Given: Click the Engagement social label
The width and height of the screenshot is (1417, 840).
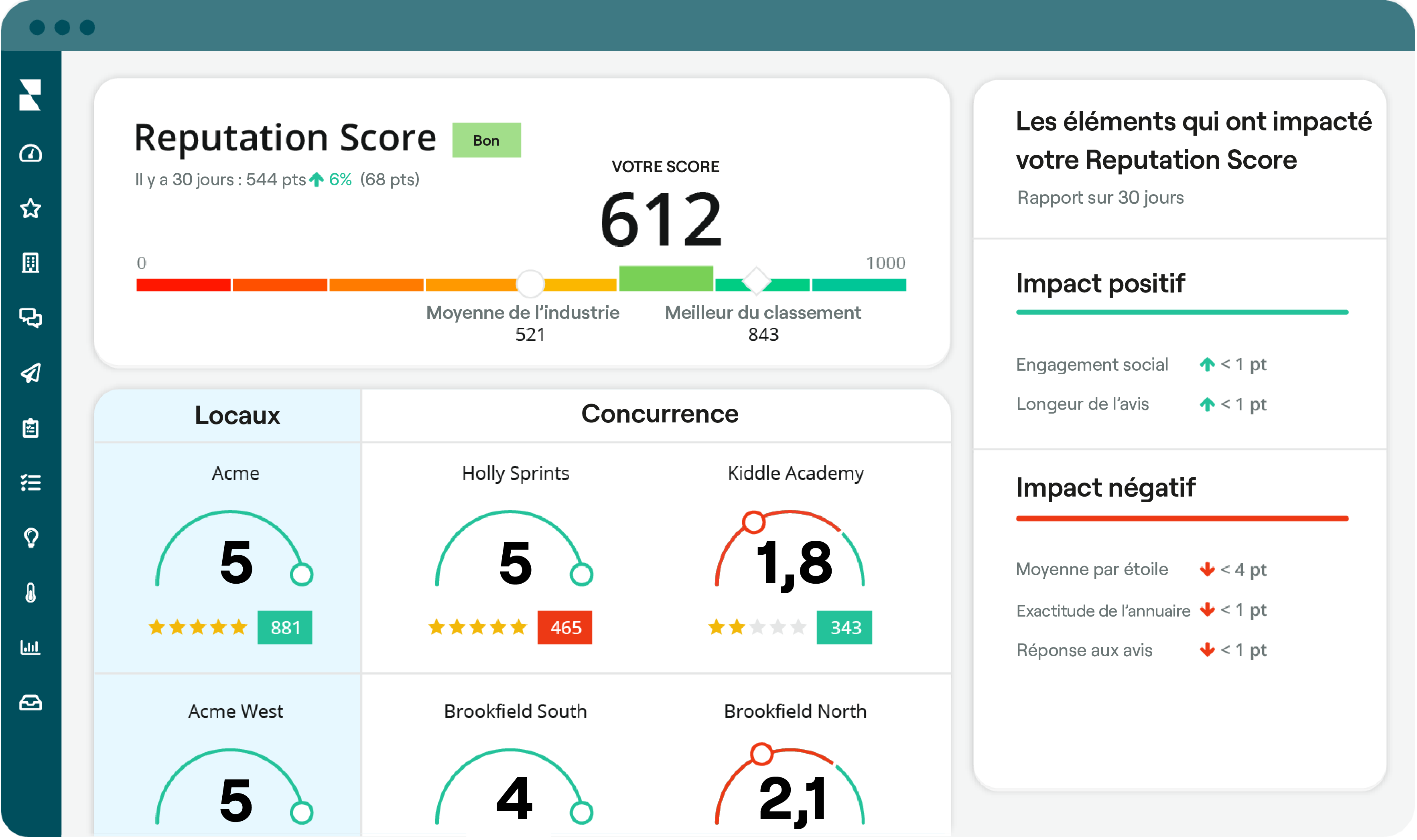Looking at the screenshot, I should pos(1093,366).
